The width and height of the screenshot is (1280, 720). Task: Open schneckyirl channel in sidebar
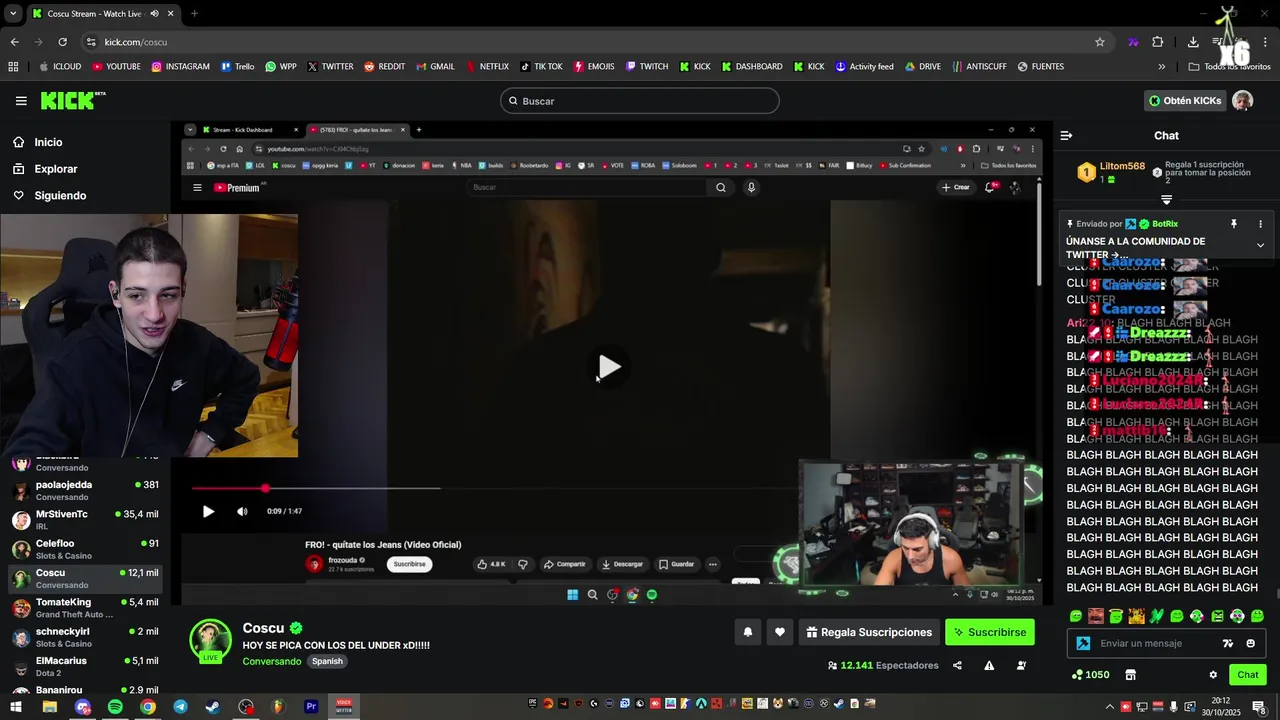point(85,637)
